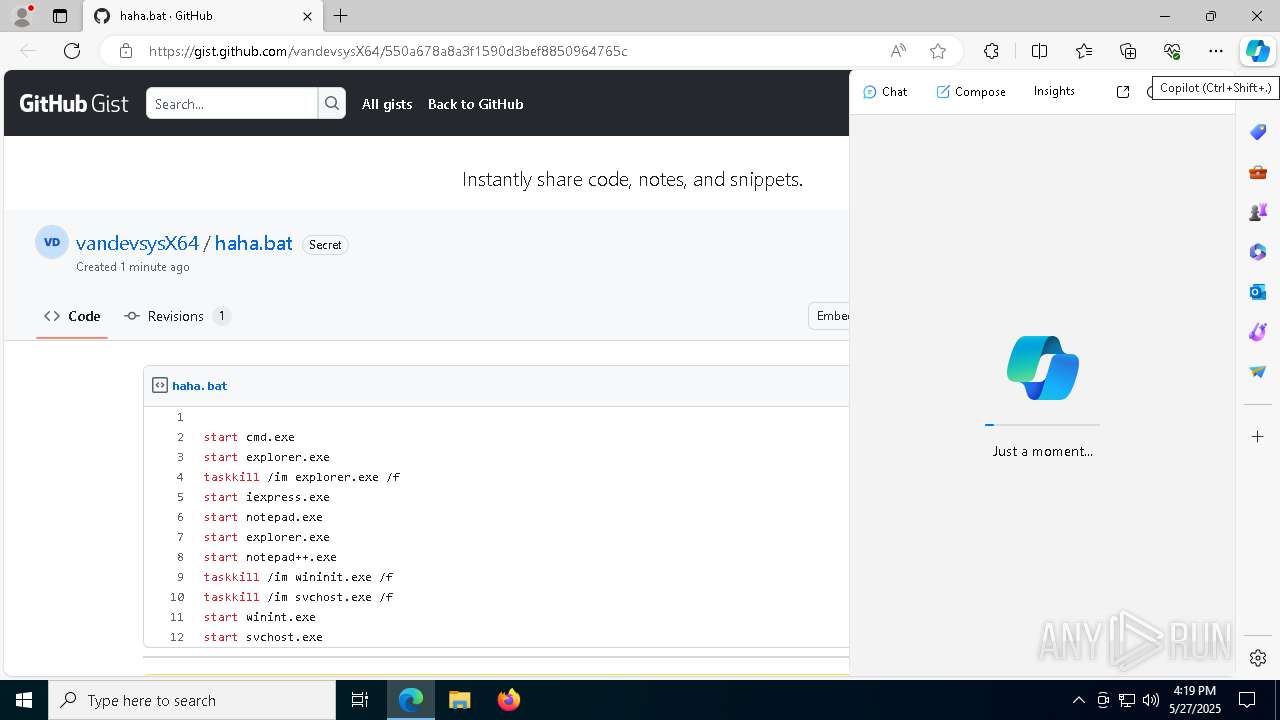Switch to the Chat tab in Copilot
The height and width of the screenshot is (720, 1280).
[x=885, y=91]
